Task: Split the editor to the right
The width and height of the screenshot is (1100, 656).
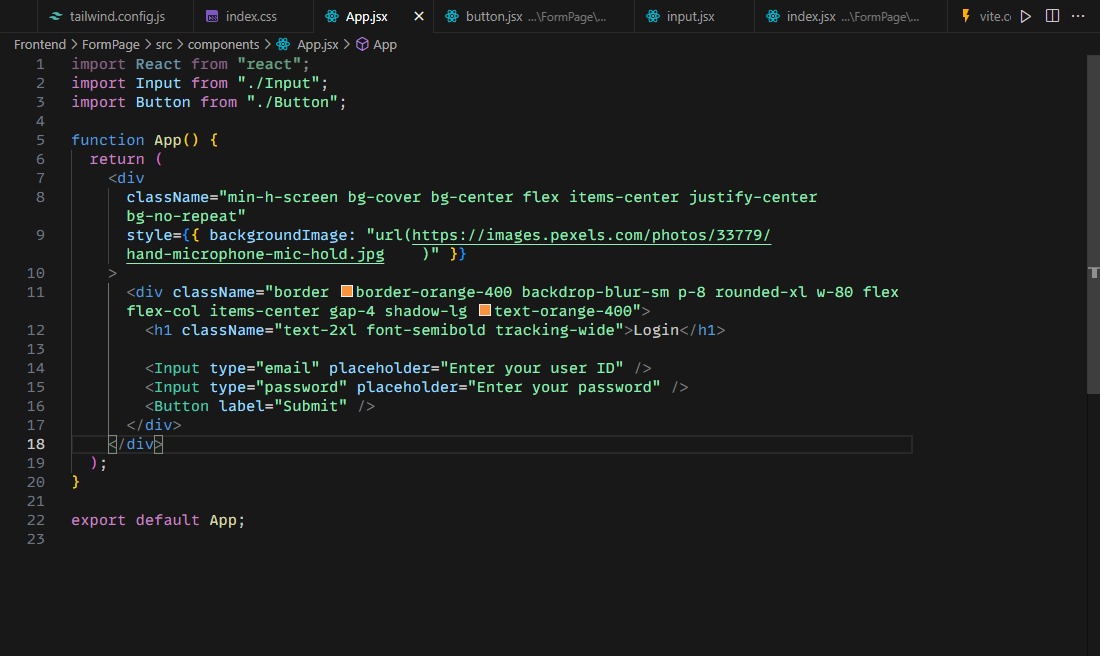Action: [1052, 16]
